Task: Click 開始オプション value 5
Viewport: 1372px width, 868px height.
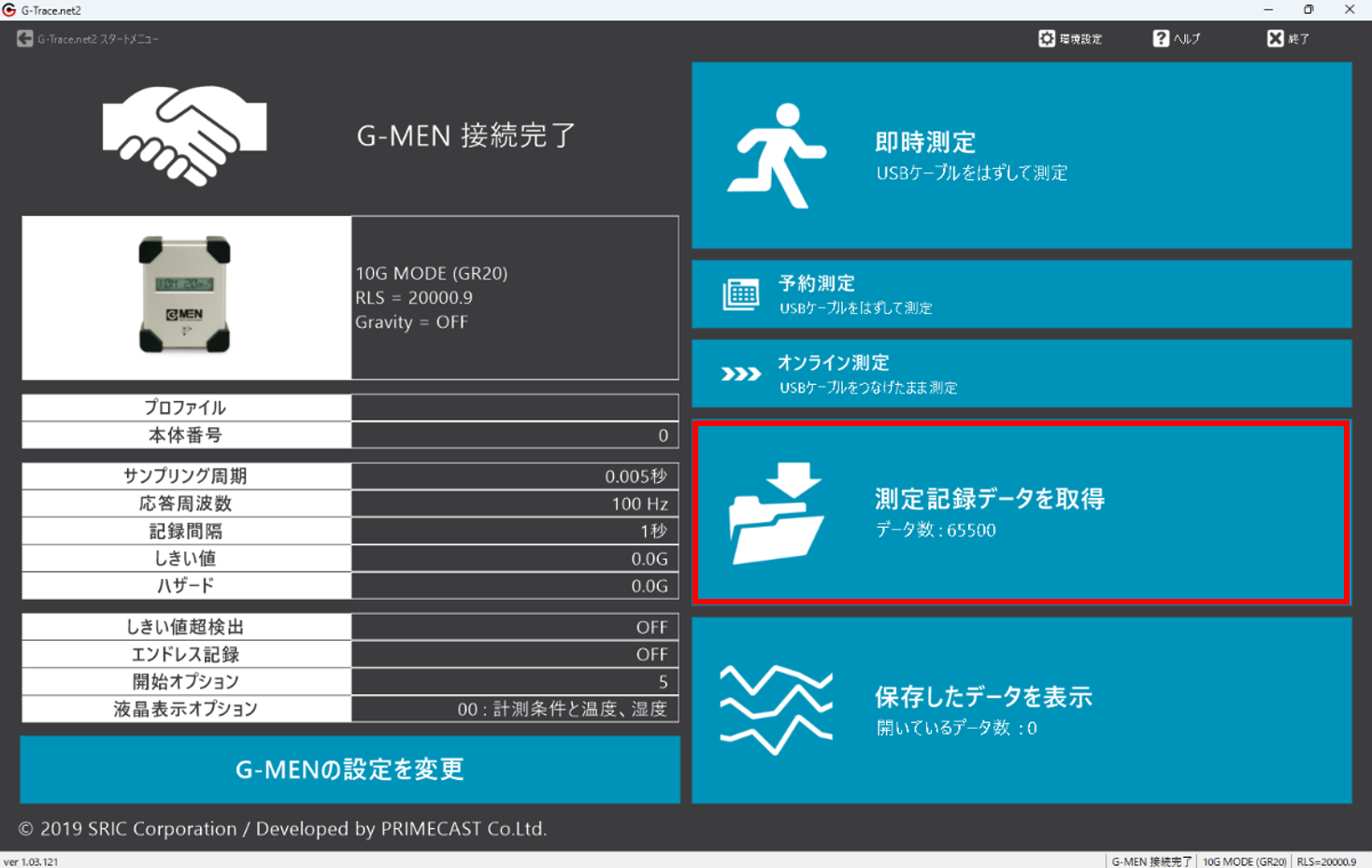Action: coord(515,681)
